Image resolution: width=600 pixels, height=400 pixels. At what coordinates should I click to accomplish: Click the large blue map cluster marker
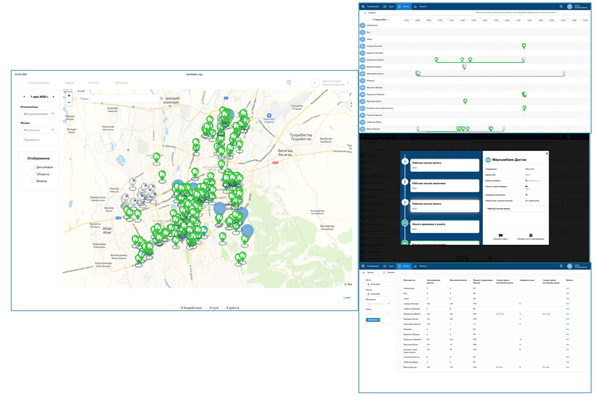coord(220,209)
